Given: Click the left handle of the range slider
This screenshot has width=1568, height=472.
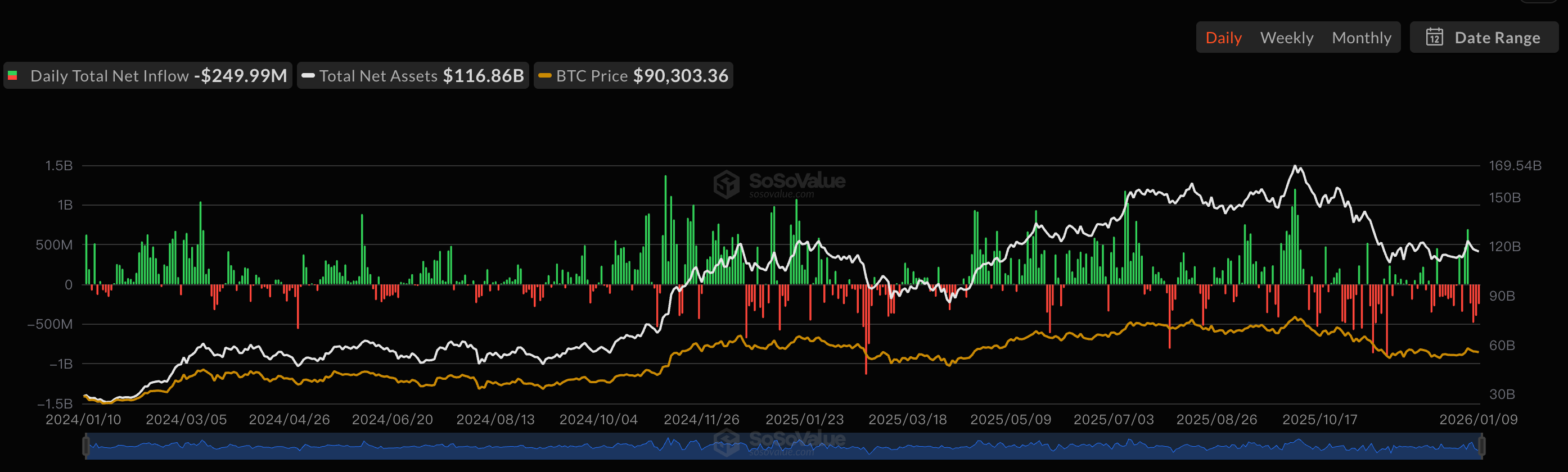Looking at the screenshot, I should [86, 447].
